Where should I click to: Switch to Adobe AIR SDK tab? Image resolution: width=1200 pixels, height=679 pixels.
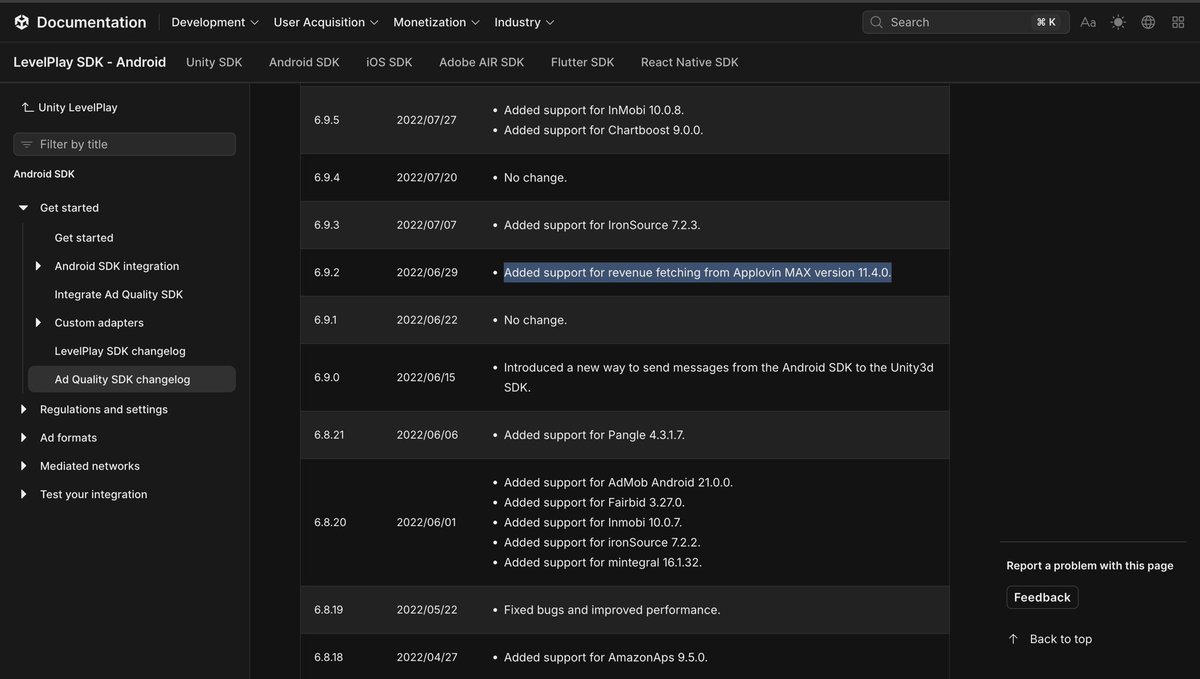point(481,62)
